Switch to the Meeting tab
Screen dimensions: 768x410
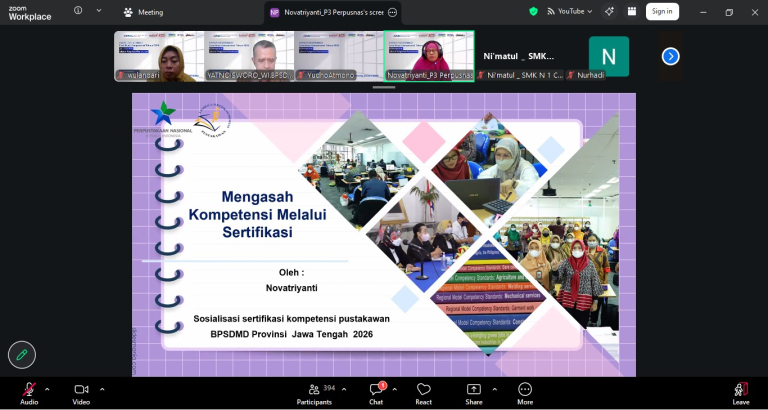(x=144, y=13)
